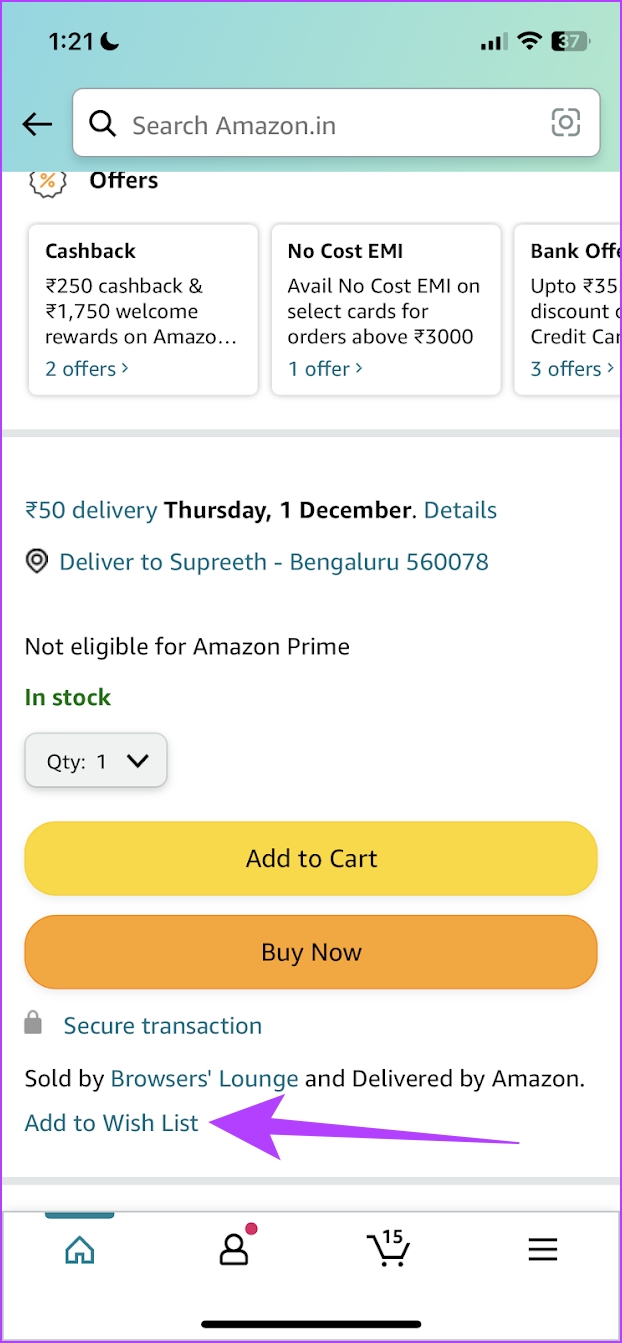Tap the delivery location pin icon
Viewport: 622px width, 1343px height.
(x=37, y=561)
